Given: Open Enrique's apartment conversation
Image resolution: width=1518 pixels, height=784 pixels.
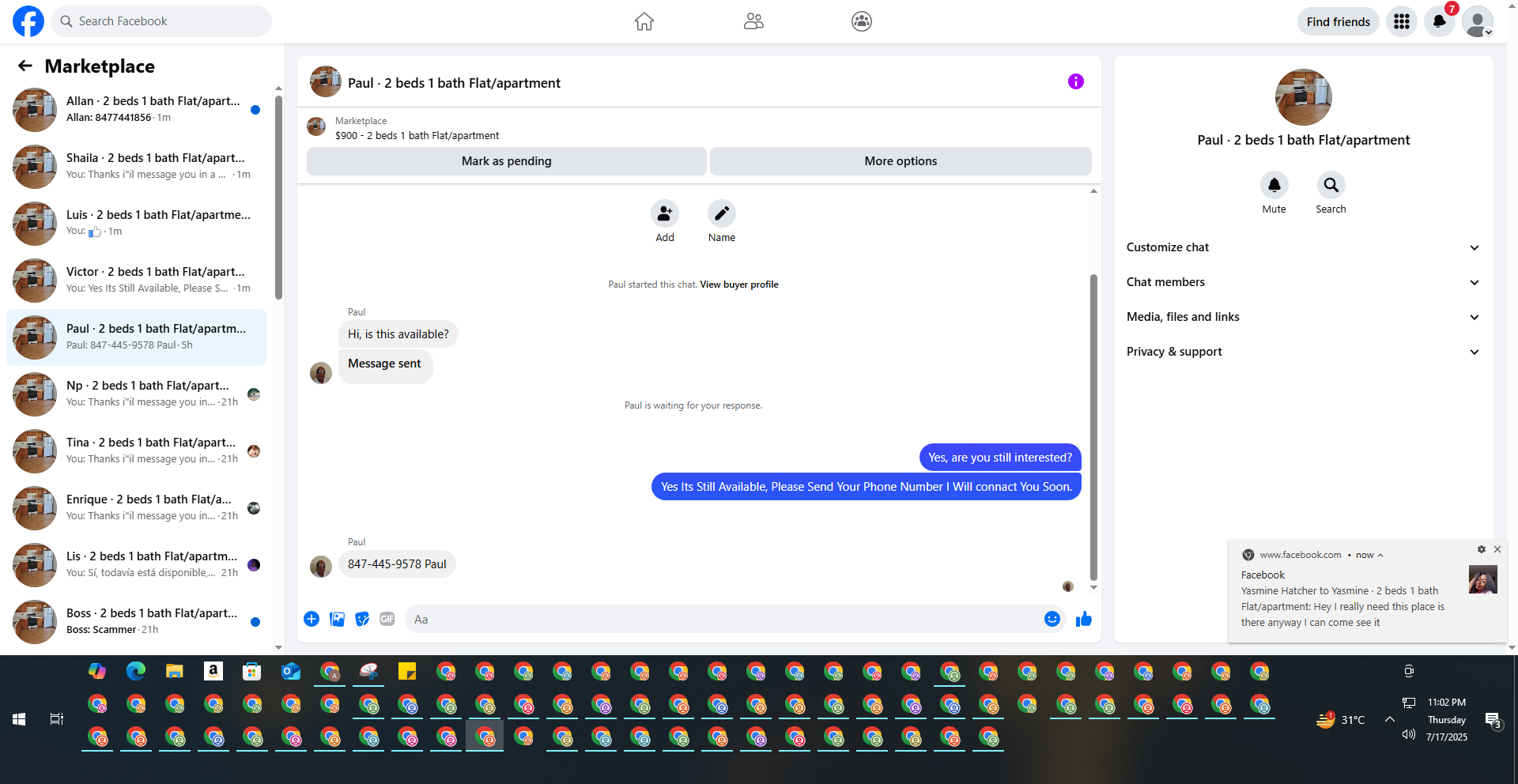Looking at the screenshot, I should pos(136,508).
